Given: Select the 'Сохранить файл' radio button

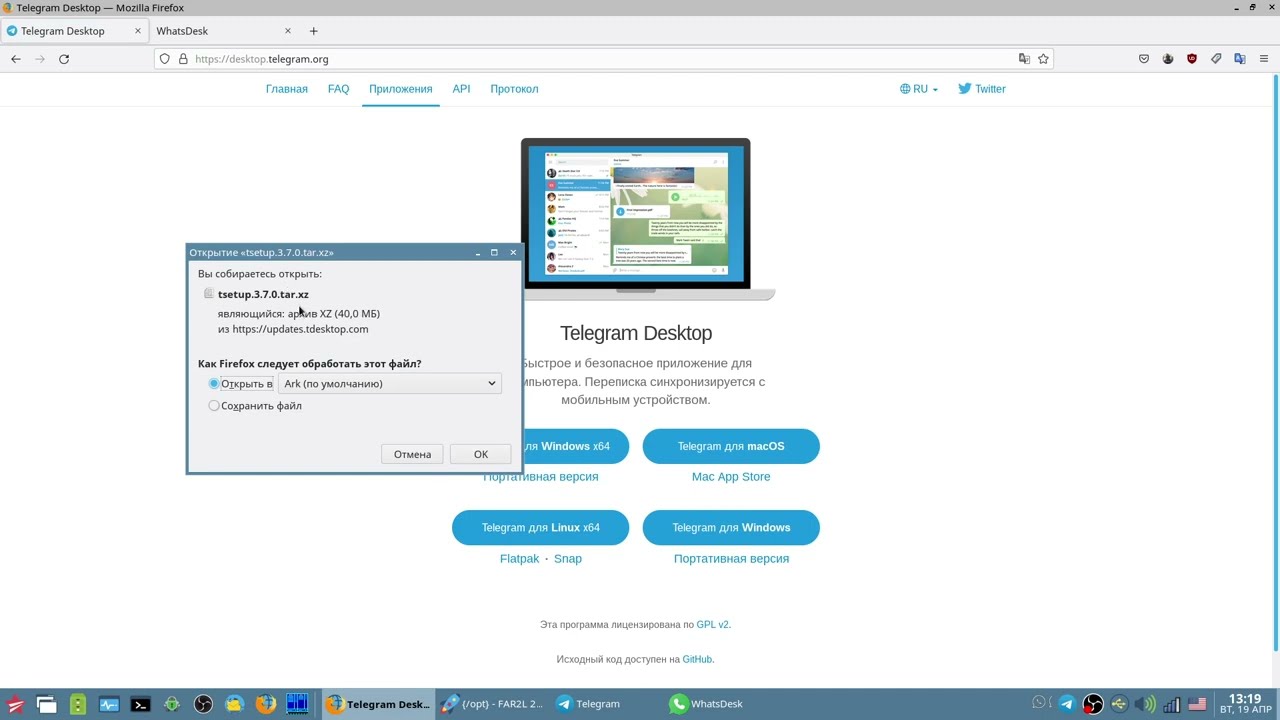Looking at the screenshot, I should coord(214,406).
